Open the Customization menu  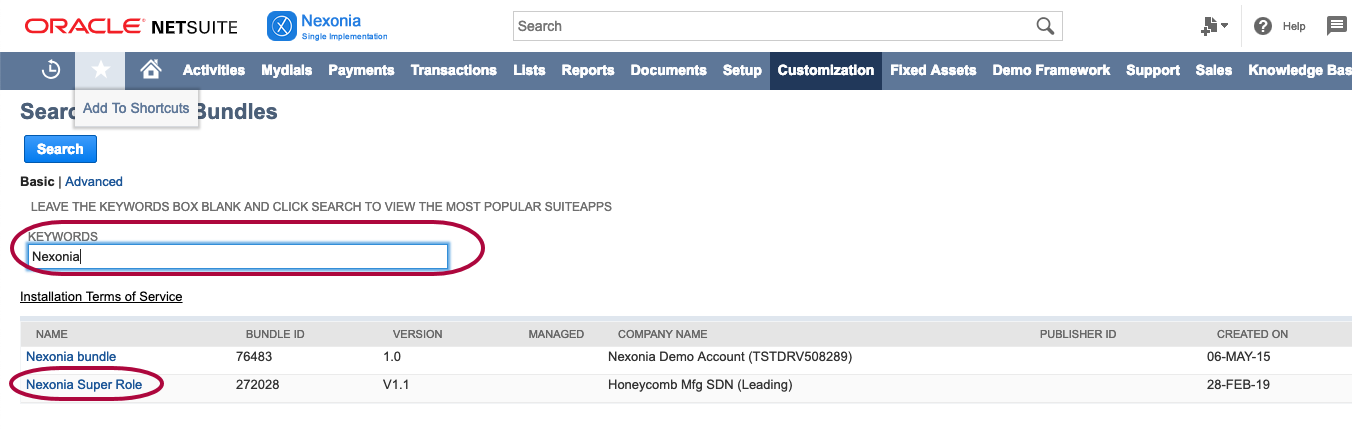coord(825,70)
